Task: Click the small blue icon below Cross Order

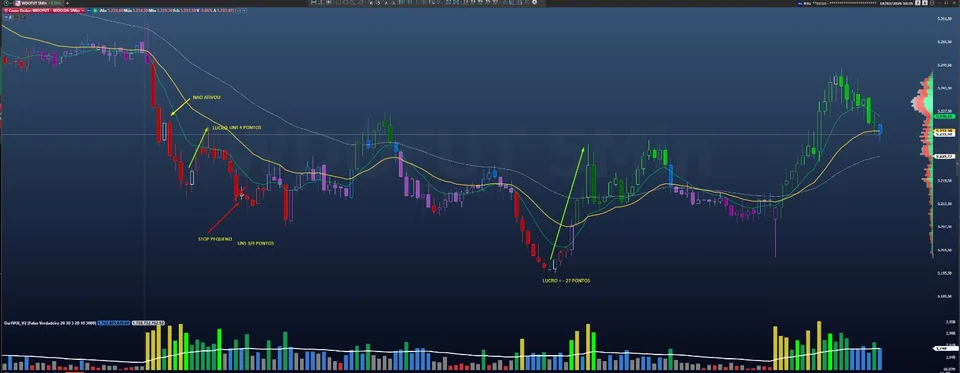Action: (x=6, y=17)
